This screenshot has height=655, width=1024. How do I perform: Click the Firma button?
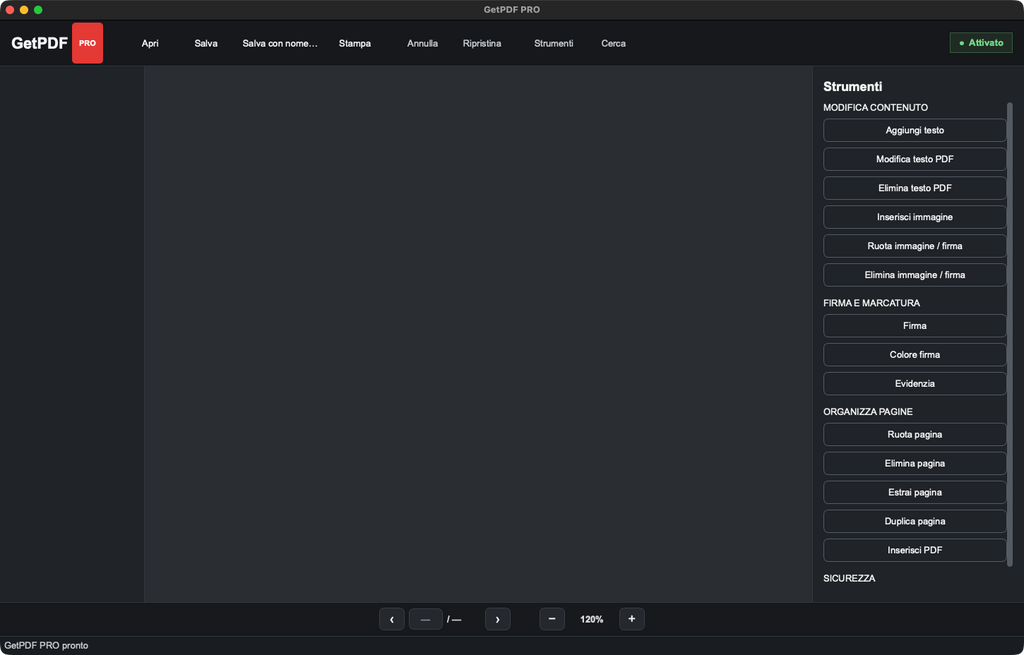coord(914,325)
